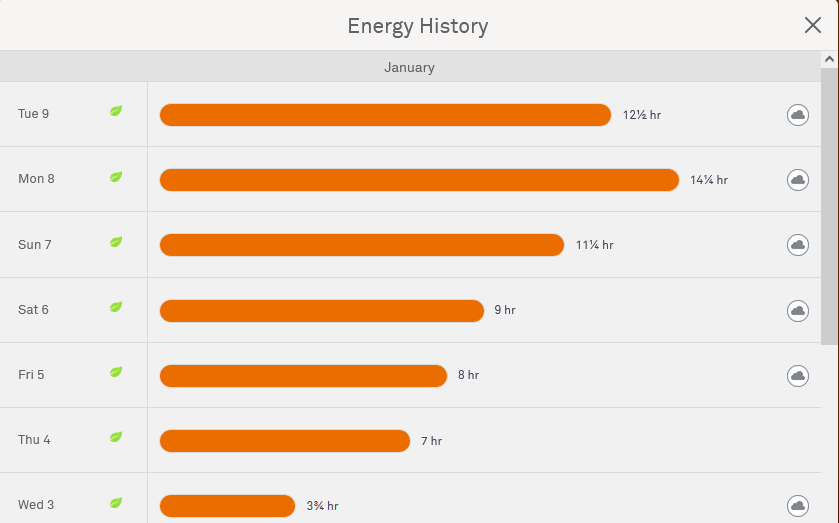The height and width of the screenshot is (523, 839).
Task: Click the cloud weather icon for Mon 8
Action: (798, 180)
